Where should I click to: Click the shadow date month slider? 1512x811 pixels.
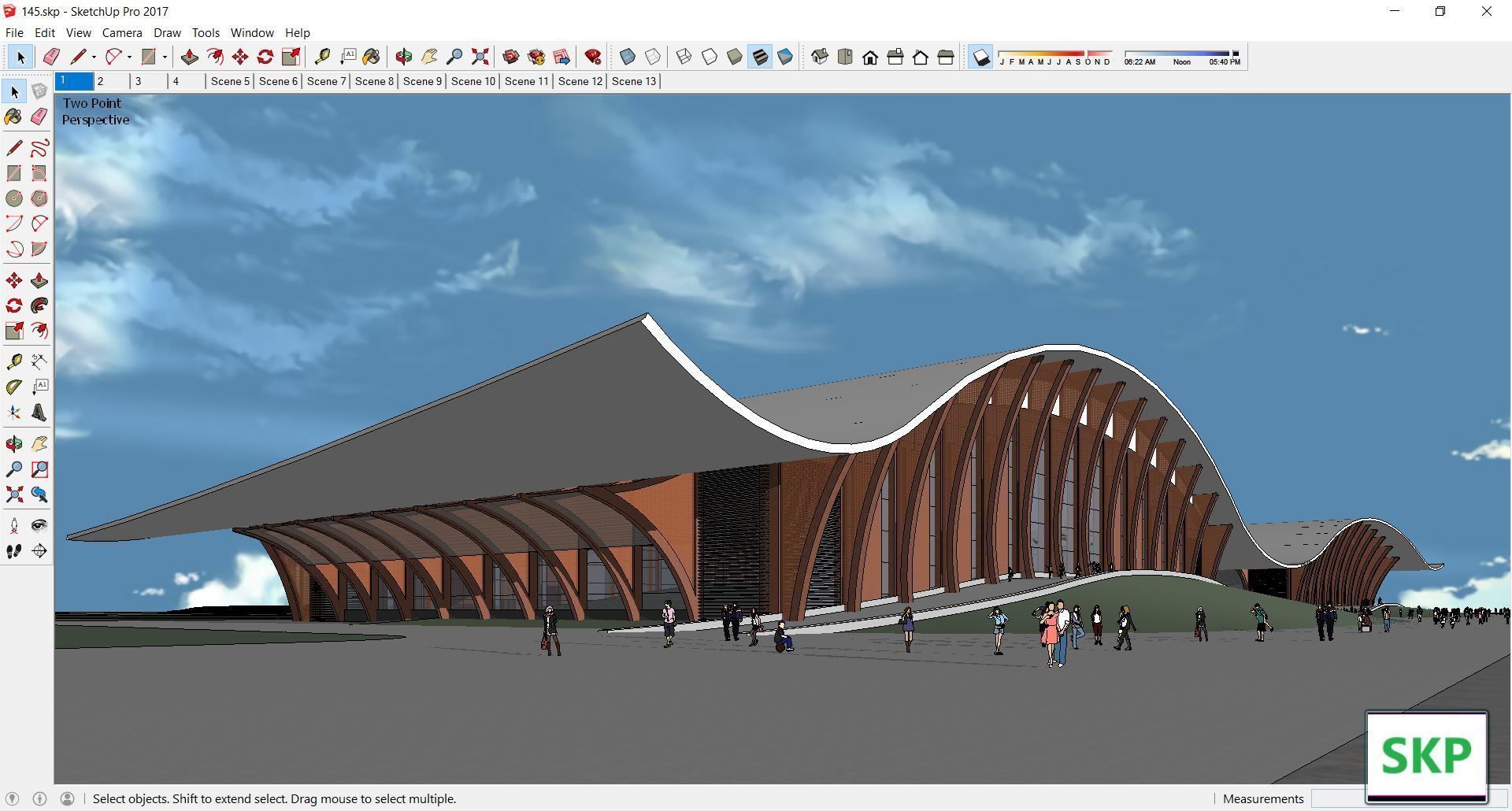[x=1055, y=57]
